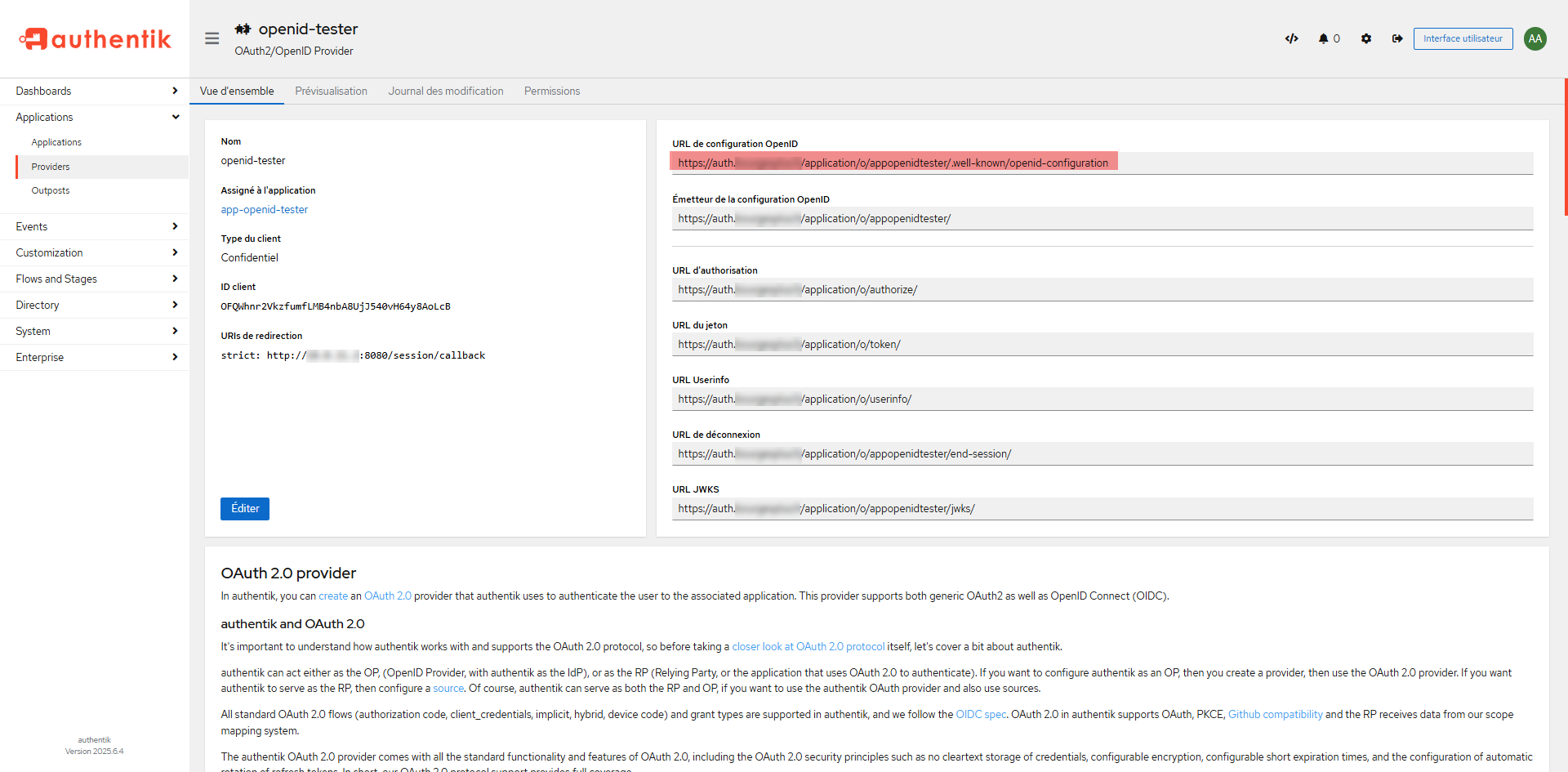Click the authentik logo
The image size is (1568, 772).
95,38
